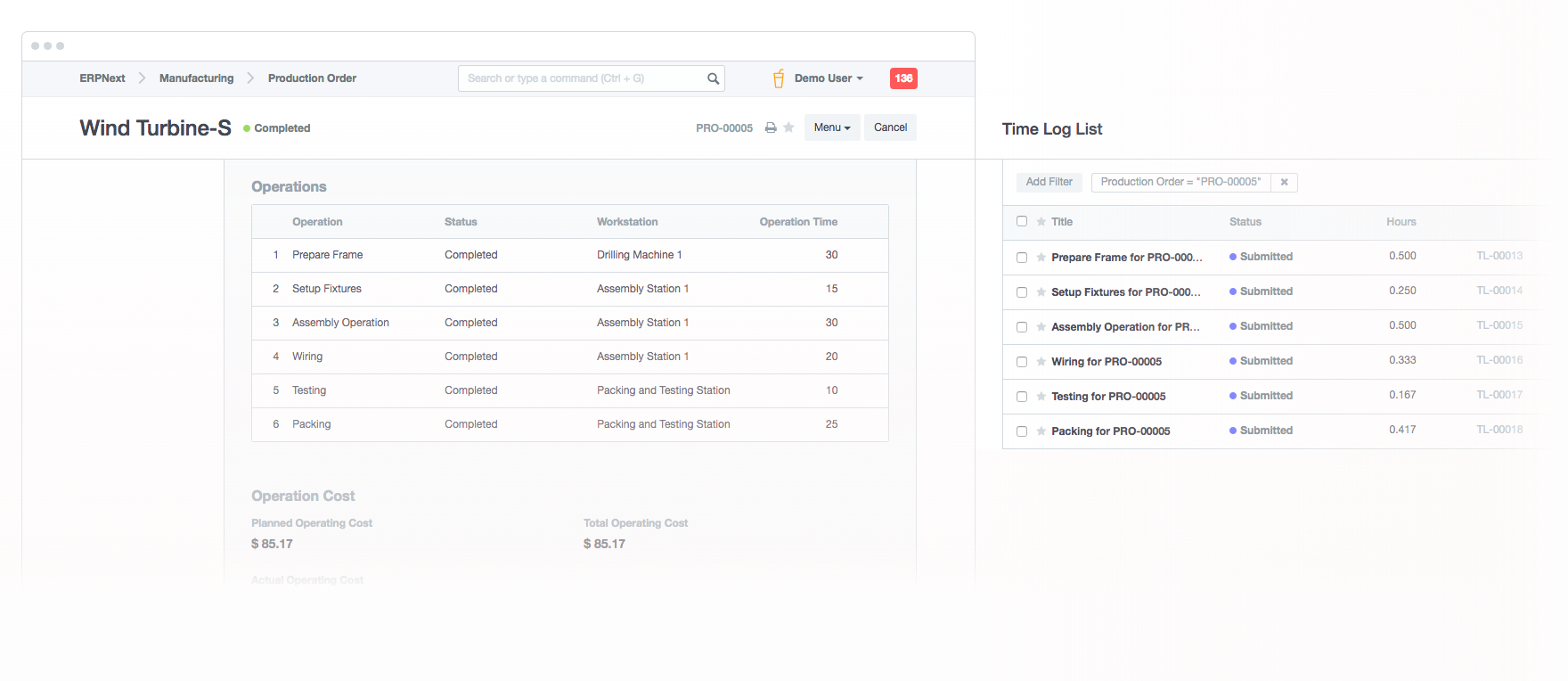This screenshot has height=681, width=1568.
Task: Open the Menu dropdown
Action: coord(832,127)
